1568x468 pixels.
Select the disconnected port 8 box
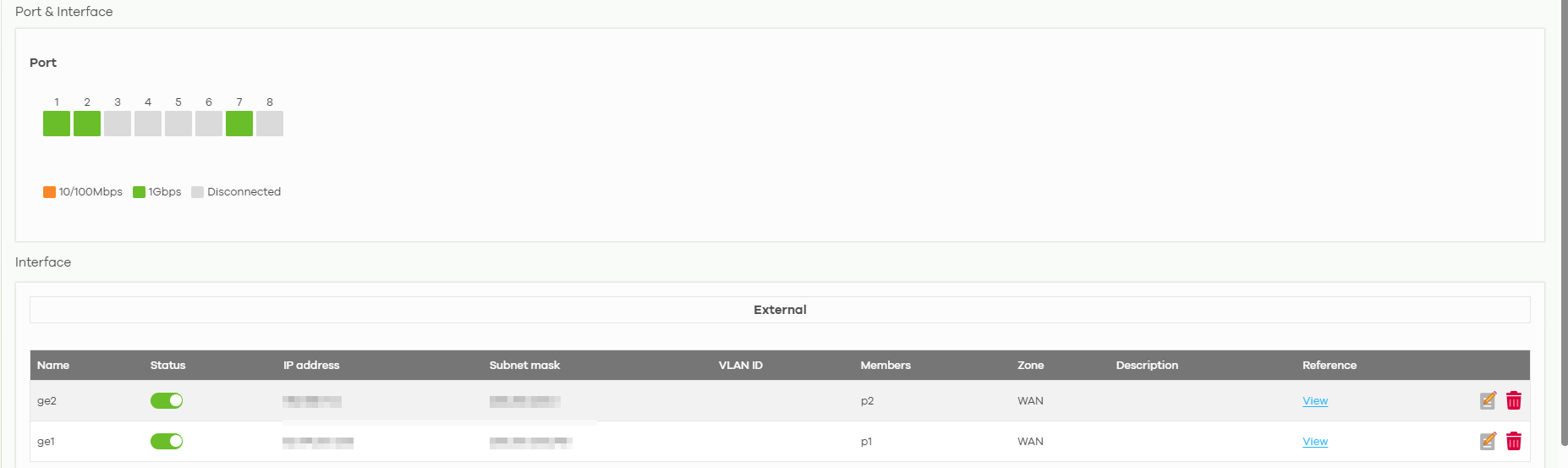pyautogui.click(x=270, y=124)
